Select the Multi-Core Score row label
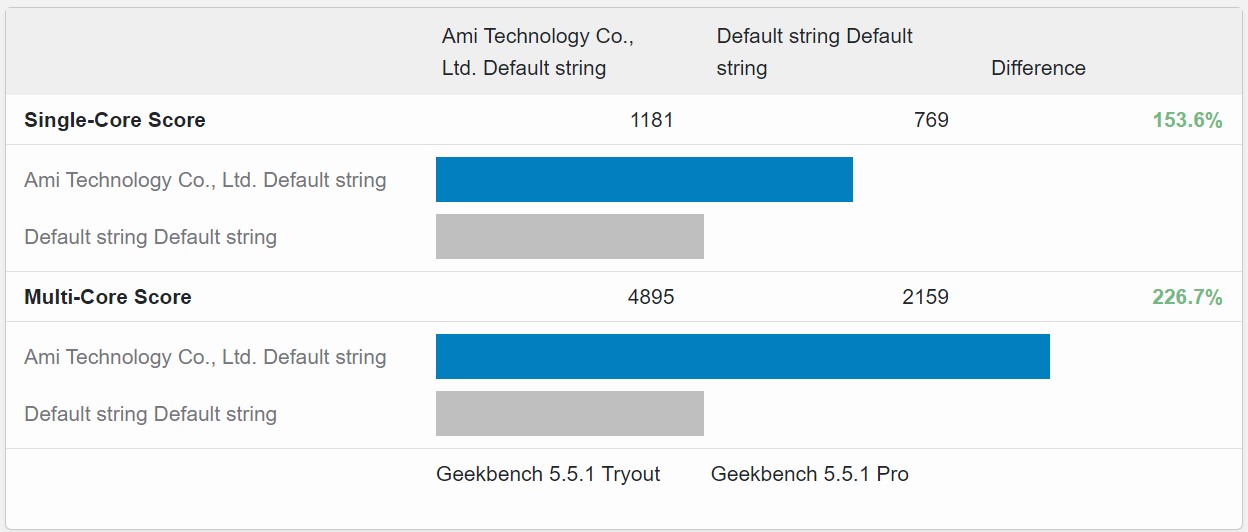This screenshot has height=532, width=1248. click(108, 297)
